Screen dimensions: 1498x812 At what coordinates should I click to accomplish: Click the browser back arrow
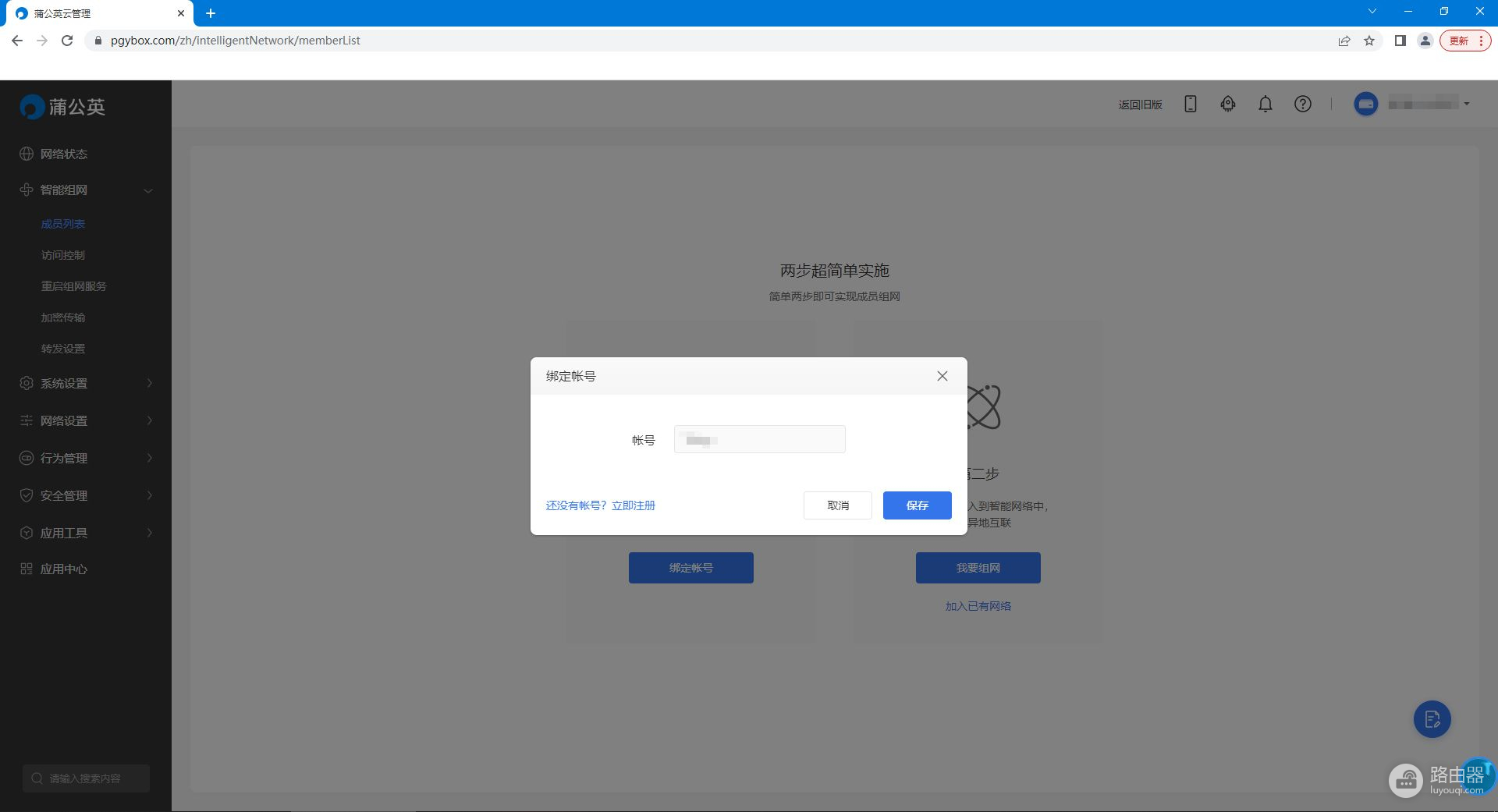17,41
